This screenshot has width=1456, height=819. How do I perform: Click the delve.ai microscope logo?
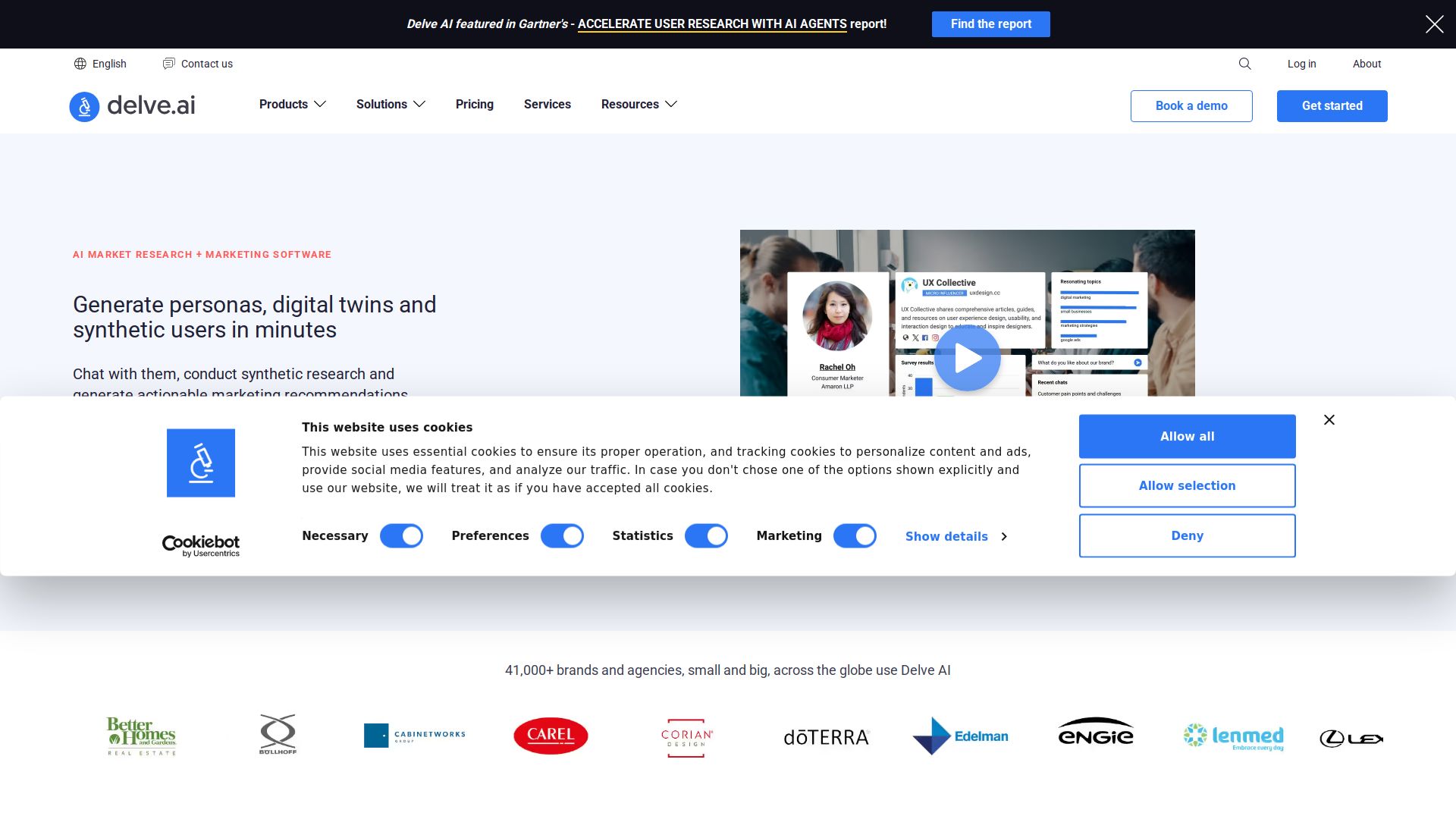coord(84,106)
